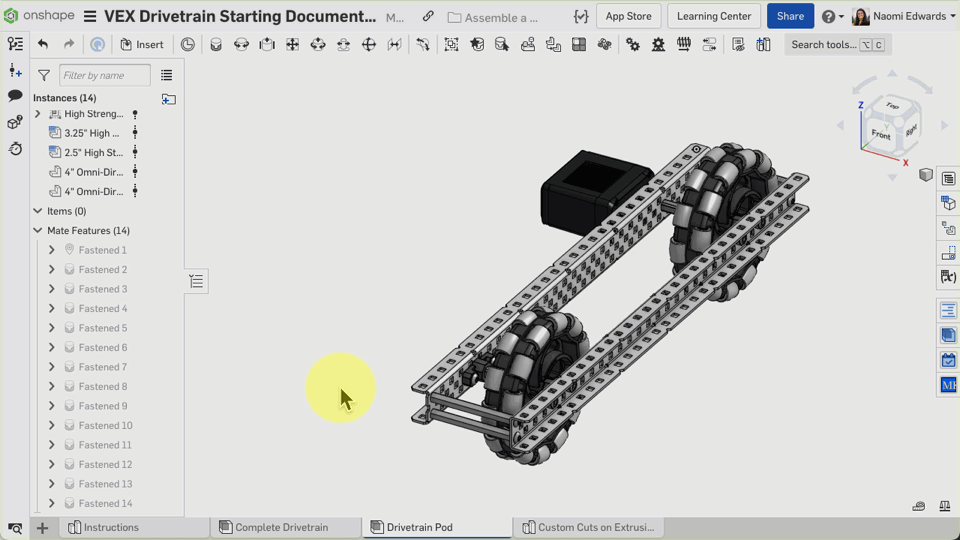Click the filter funnel icon
This screenshot has width=960, height=540.
tap(44, 75)
